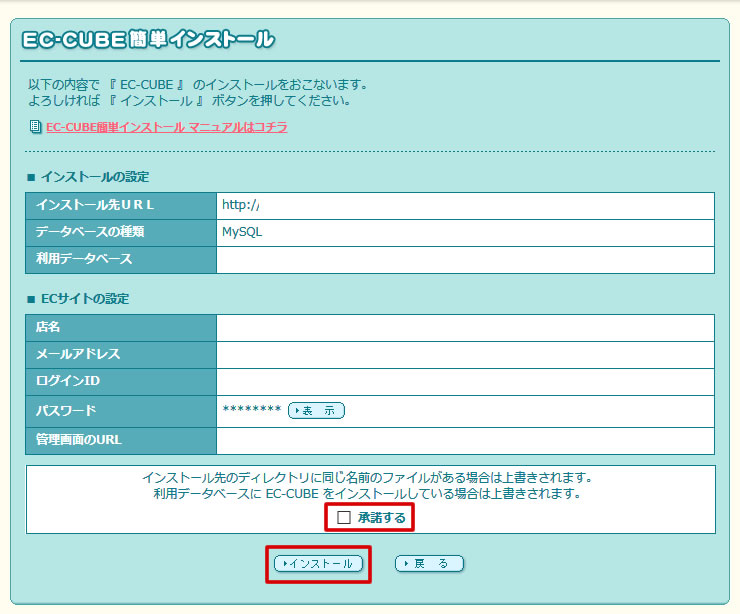Click the ログインID value cell
This screenshot has height=614, width=740.
click(465, 382)
